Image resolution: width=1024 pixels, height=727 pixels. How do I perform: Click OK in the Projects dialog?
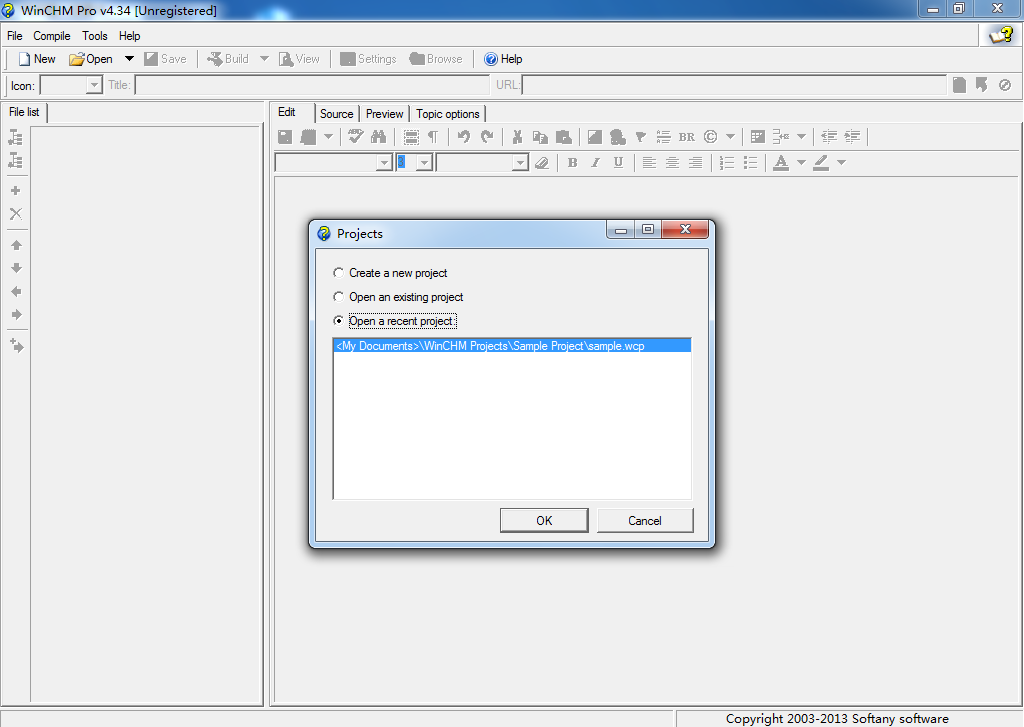pos(544,521)
